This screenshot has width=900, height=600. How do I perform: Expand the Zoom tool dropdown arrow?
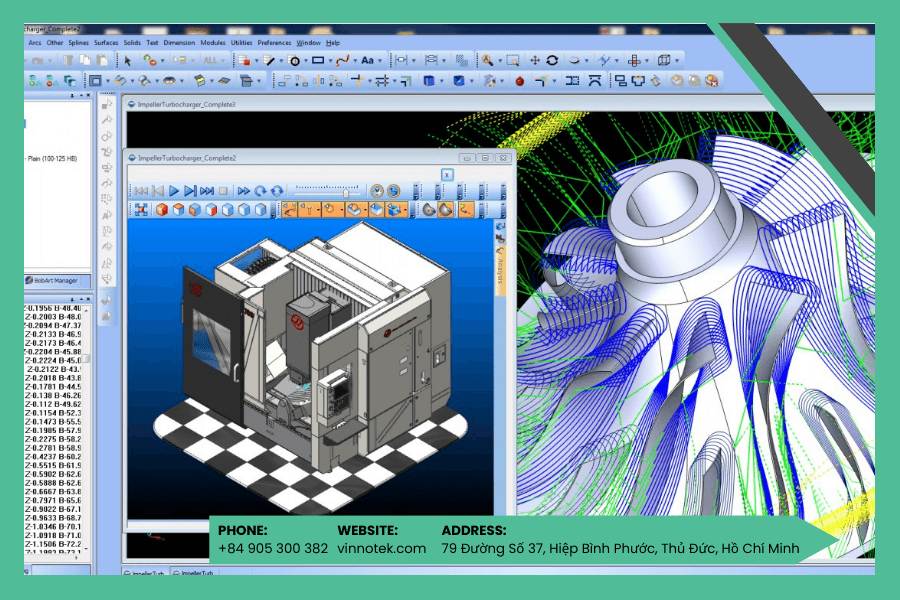point(499,61)
